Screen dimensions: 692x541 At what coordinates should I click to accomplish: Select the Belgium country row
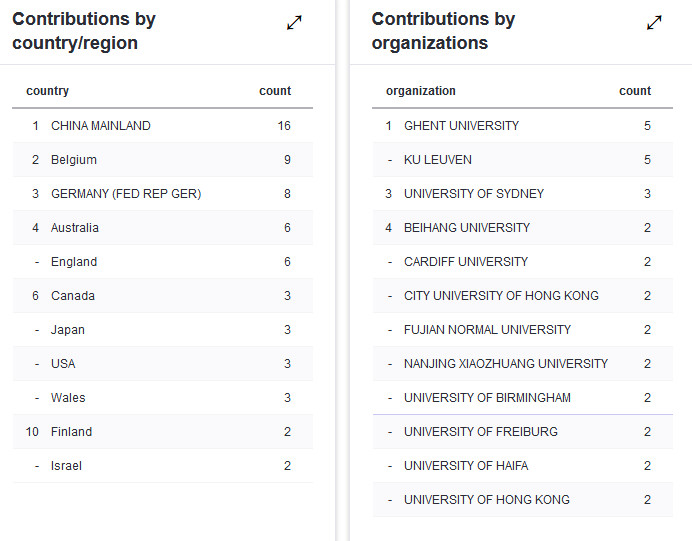coord(74,160)
